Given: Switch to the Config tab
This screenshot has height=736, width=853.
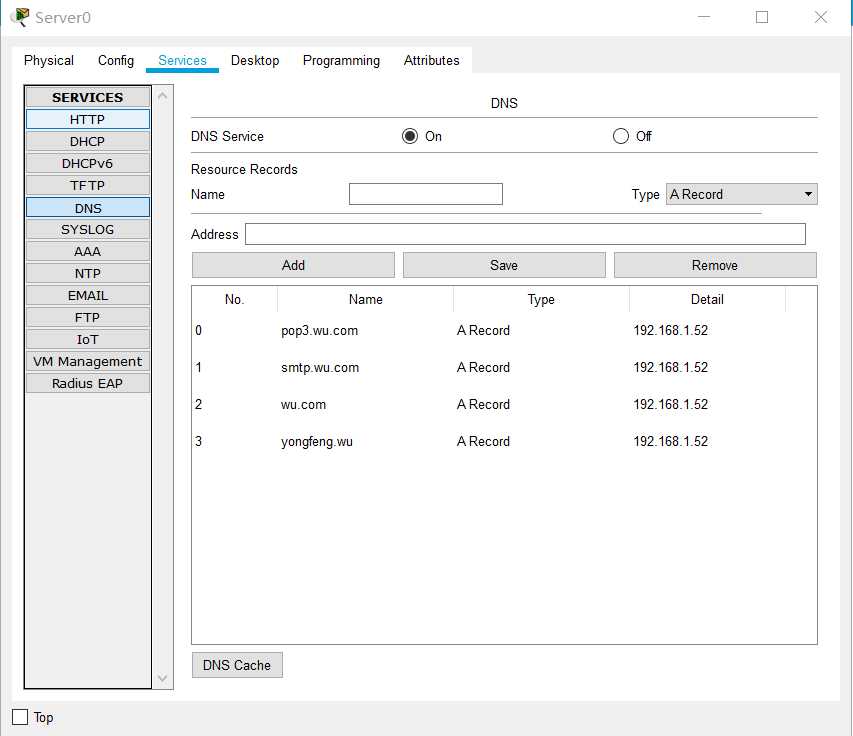Looking at the screenshot, I should point(116,60).
